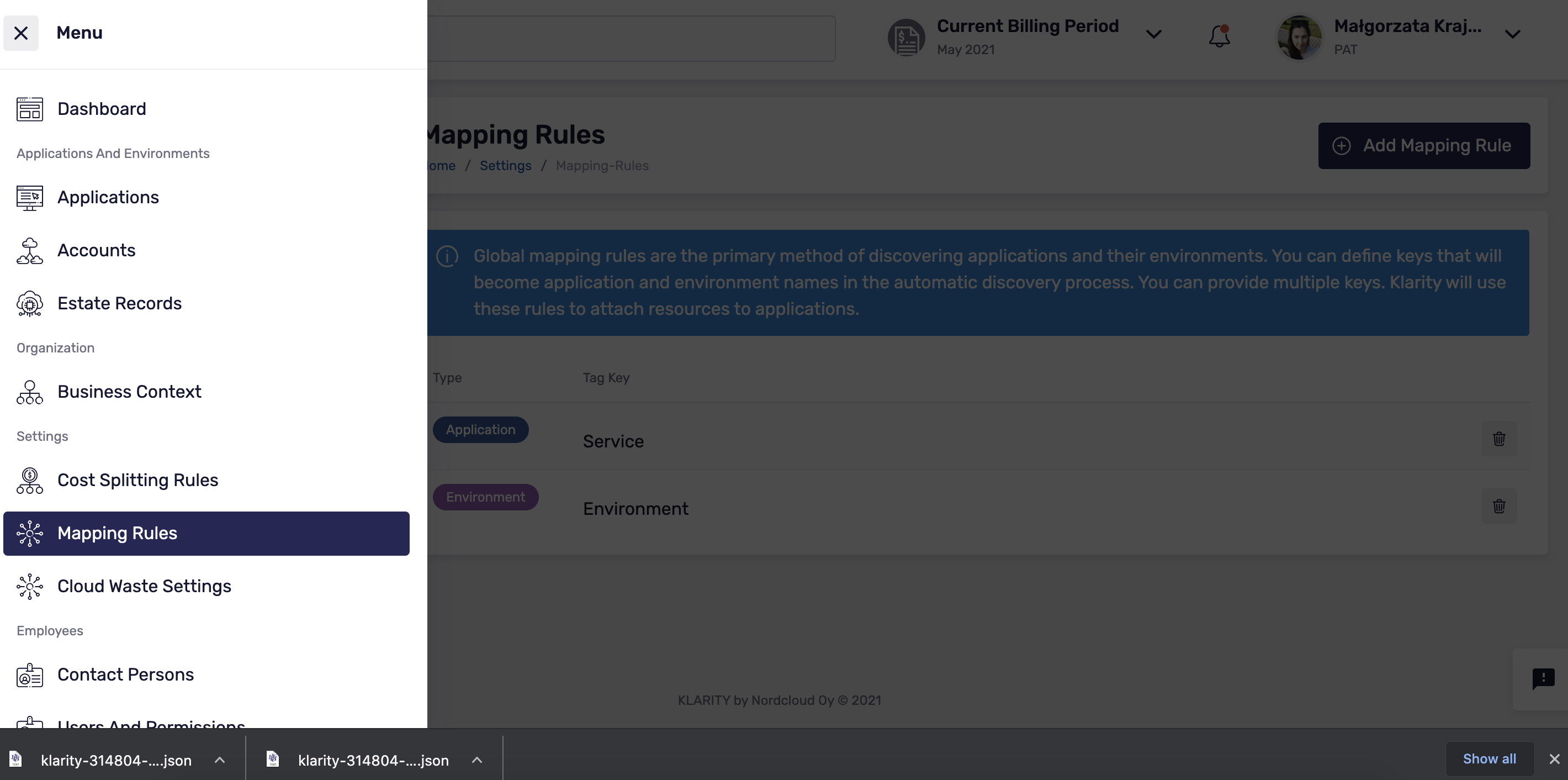The image size is (1568, 780).
Task: Click delete icon for Environment rule
Action: (x=1499, y=506)
